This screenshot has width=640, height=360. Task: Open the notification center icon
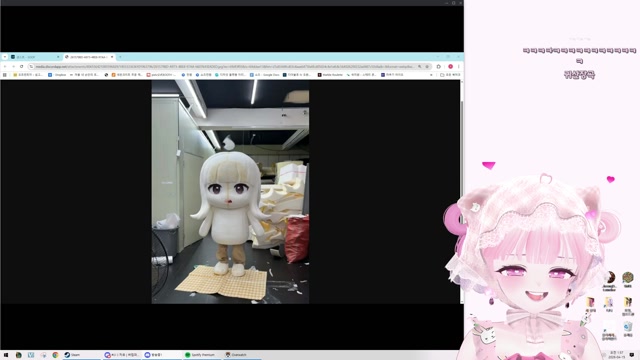point(632,355)
